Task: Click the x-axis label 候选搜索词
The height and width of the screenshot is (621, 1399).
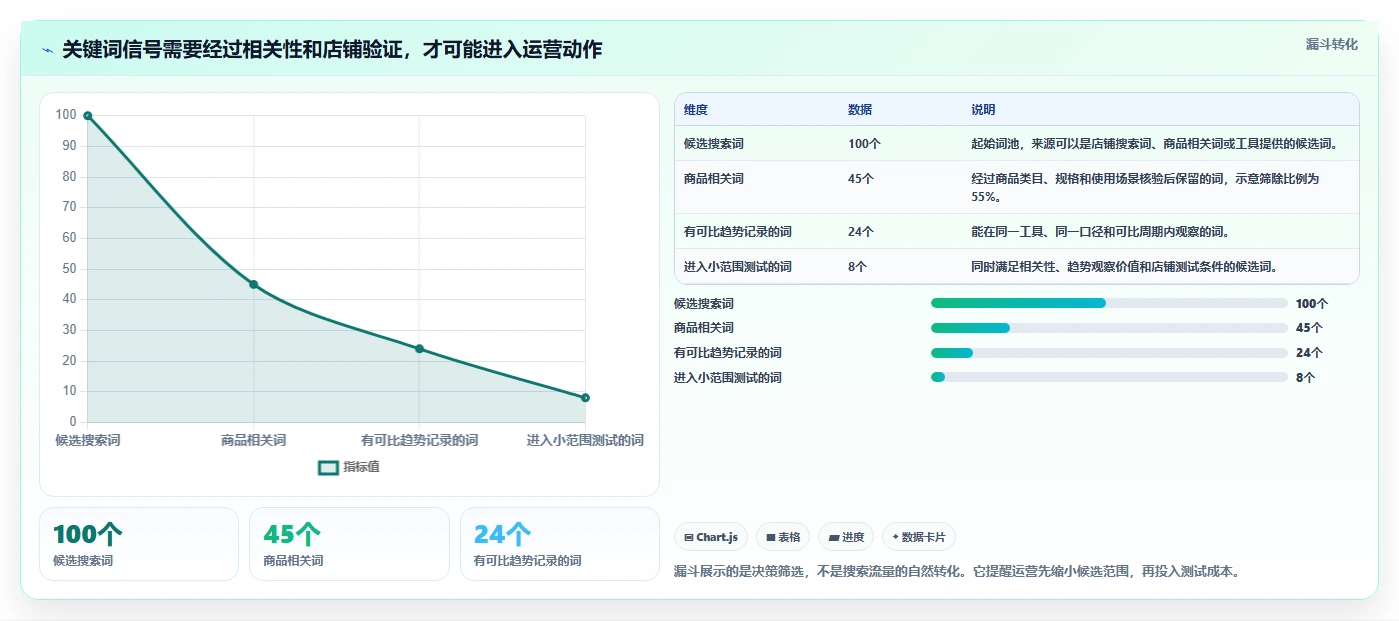Action: tap(88, 440)
